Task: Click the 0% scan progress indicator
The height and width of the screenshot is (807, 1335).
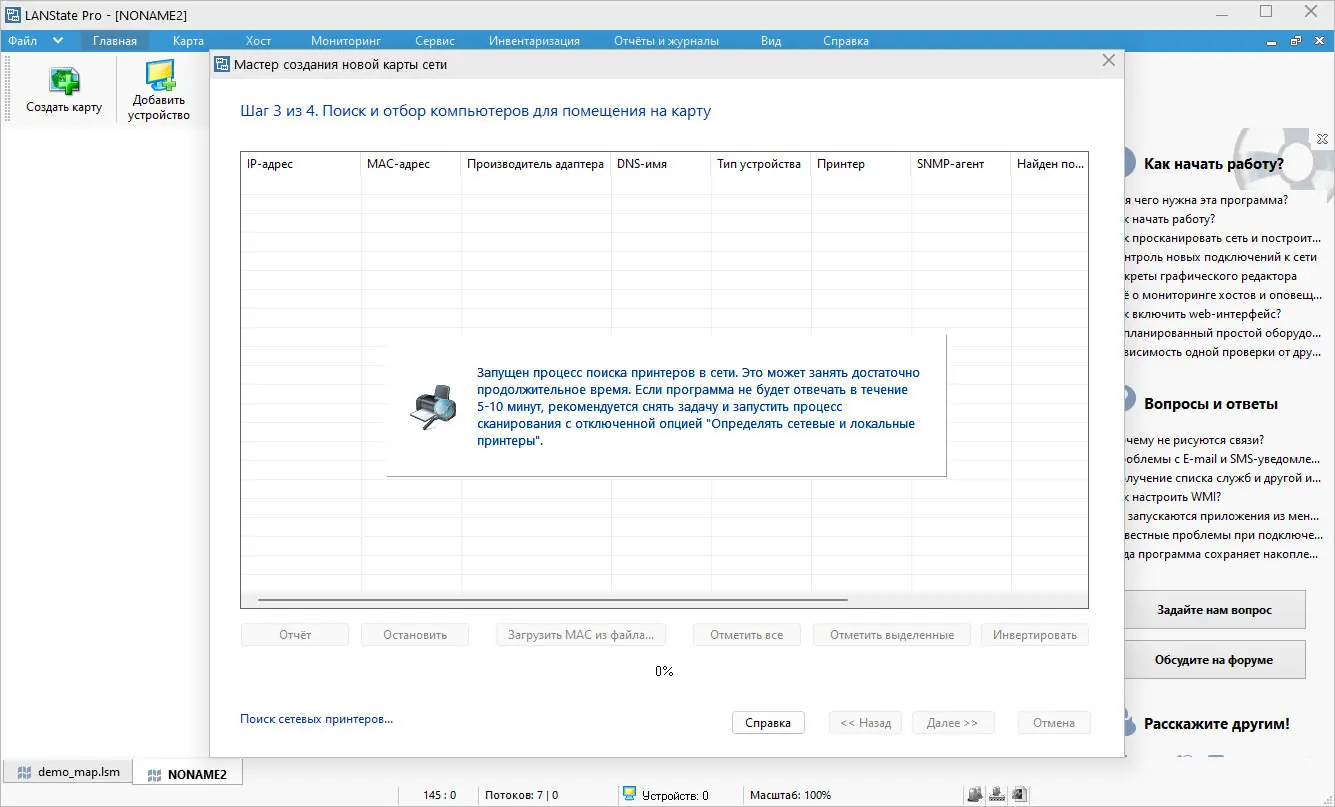Action: point(664,671)
